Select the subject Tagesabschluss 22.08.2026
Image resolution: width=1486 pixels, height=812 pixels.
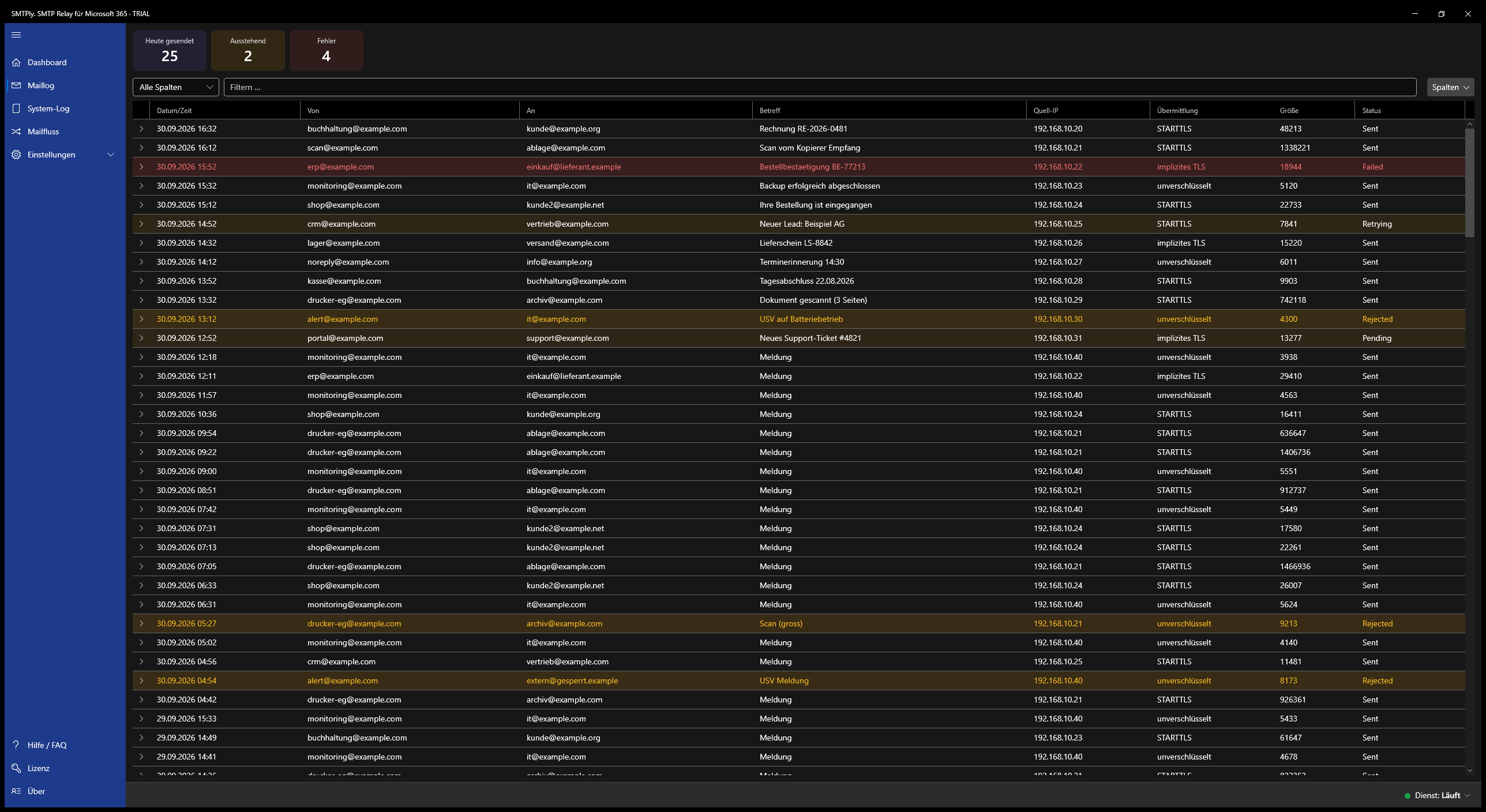806,281
